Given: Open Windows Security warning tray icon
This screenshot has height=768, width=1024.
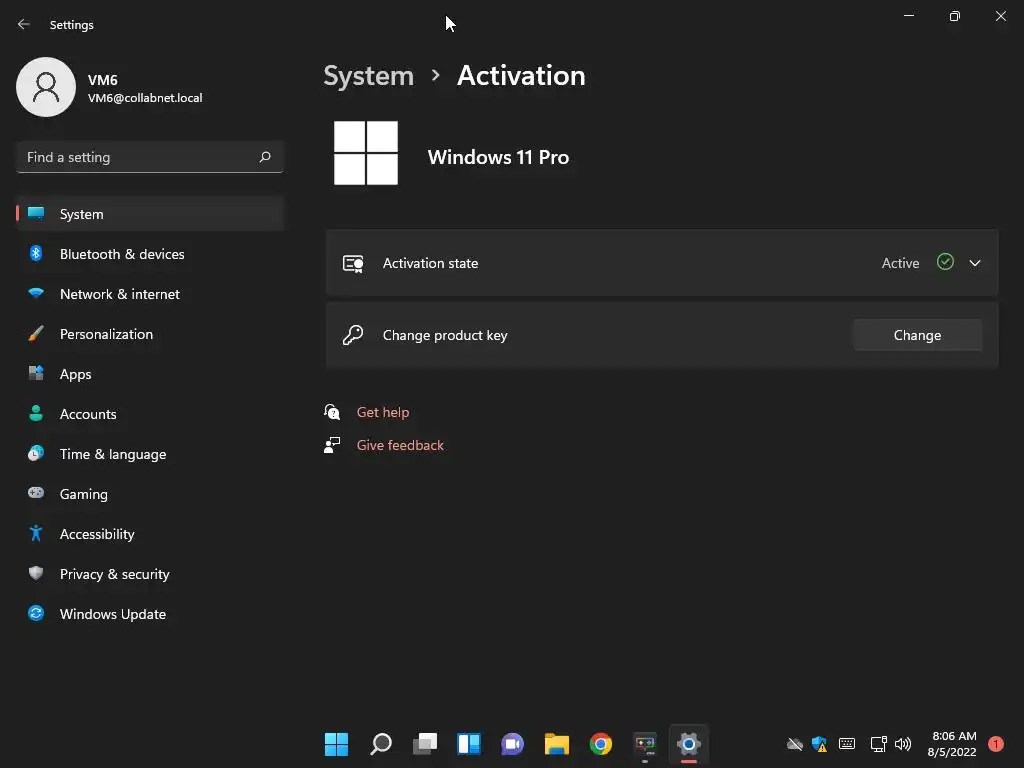Looking at the screenshot, I should (820, 744).
